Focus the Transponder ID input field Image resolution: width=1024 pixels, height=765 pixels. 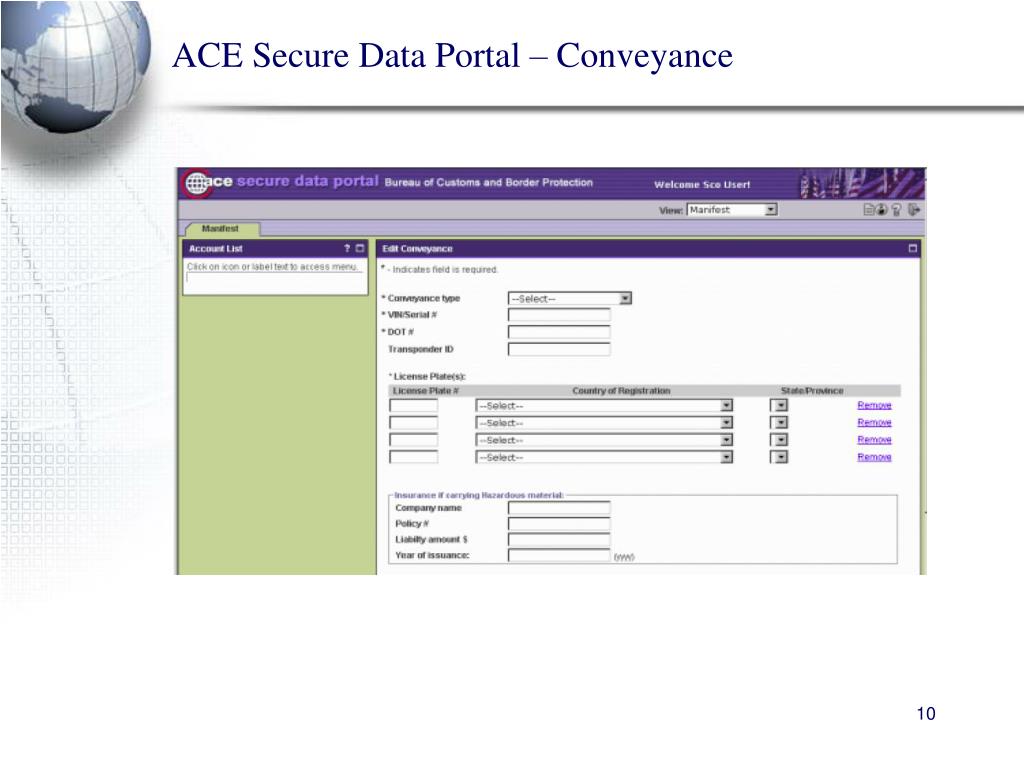559,349
